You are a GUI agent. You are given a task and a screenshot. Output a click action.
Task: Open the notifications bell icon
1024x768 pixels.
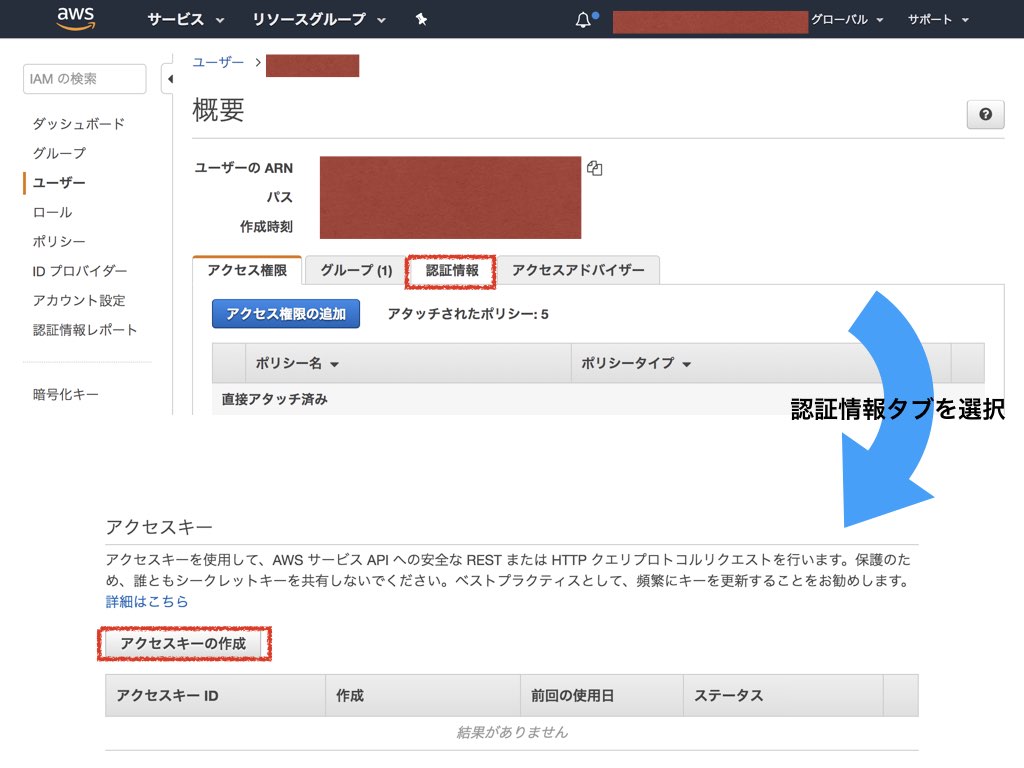point(583,20)
